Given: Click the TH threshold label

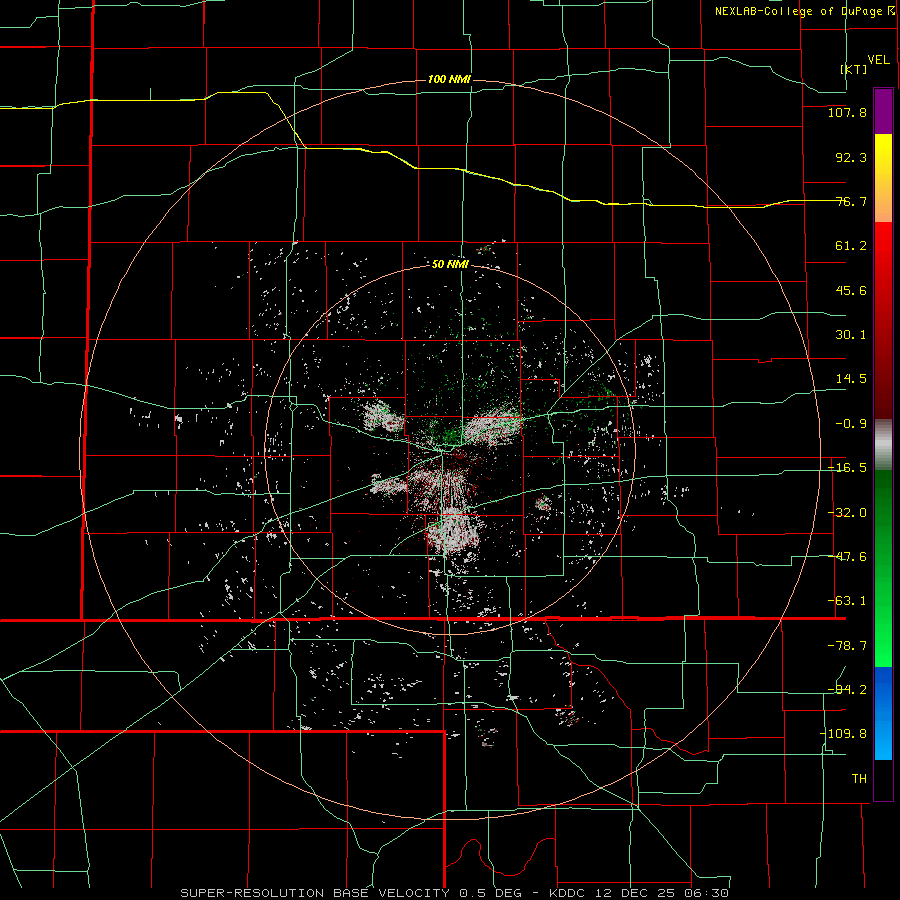Looking at the screenshot, I should [859, 778].
